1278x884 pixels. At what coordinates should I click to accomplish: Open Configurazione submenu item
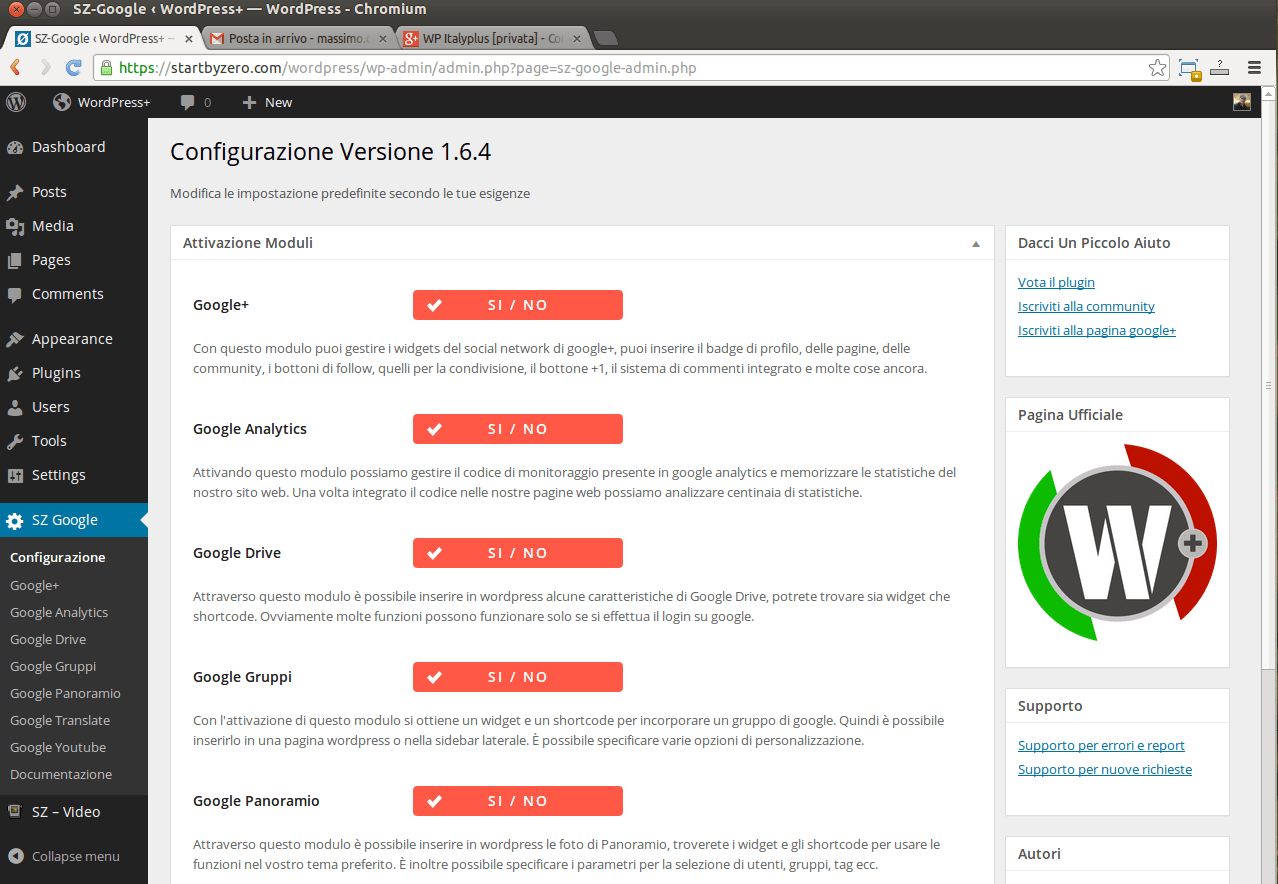pyautogui.click(x=58, y=558)
